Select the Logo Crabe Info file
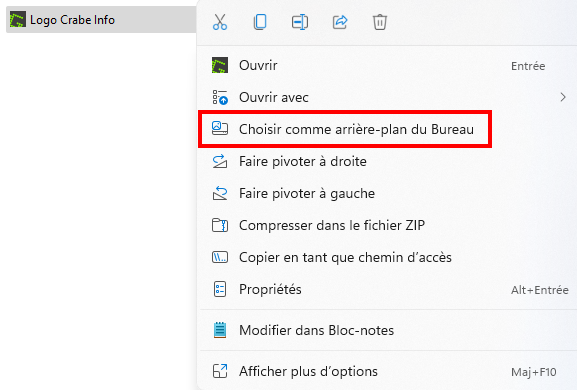This screenshot has width=577, height=390. [x=101, y=20]
